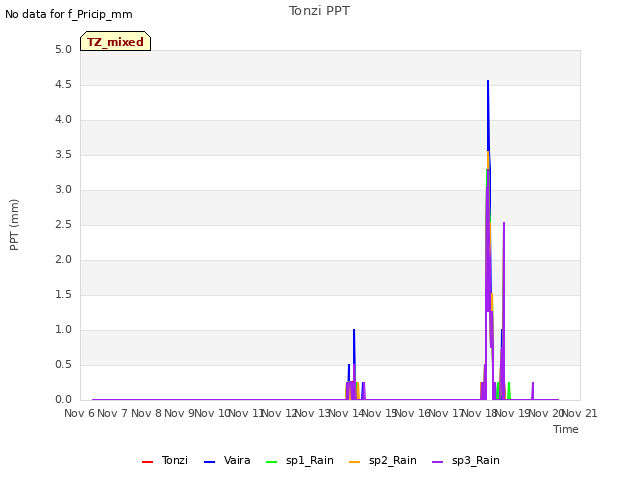Click the Nov 7 x-axis tick label

113,413
